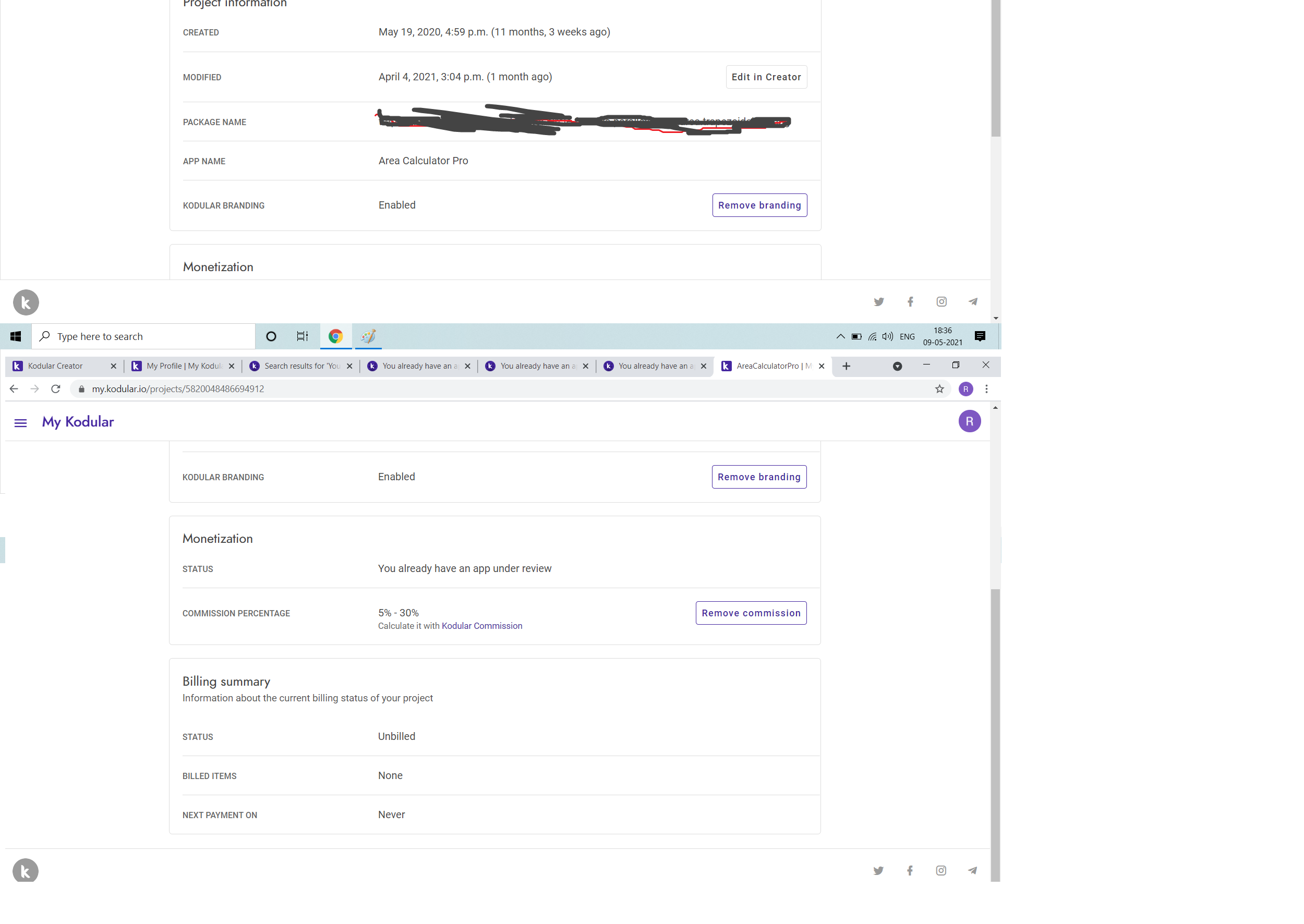Open the volume control in system tray

[x=887, y=337]
